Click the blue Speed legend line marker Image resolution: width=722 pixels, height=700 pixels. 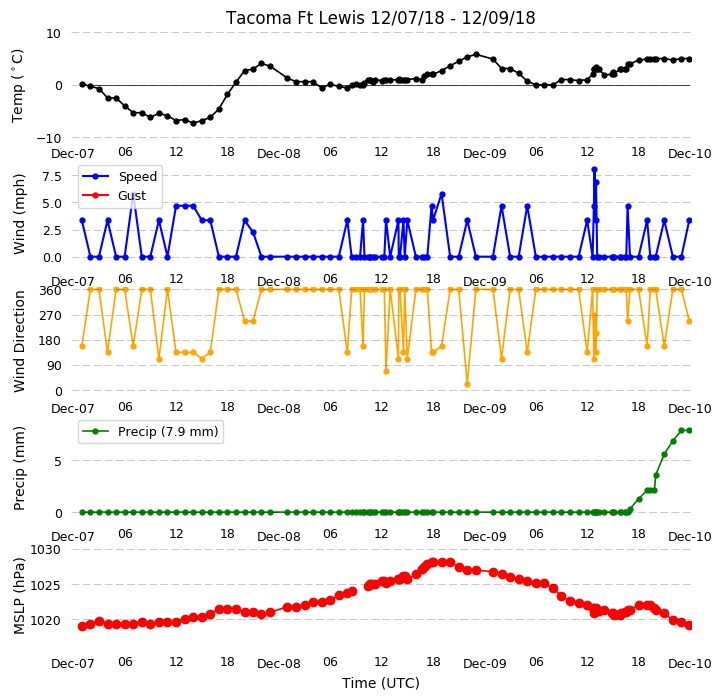click(x=95, y=176)
